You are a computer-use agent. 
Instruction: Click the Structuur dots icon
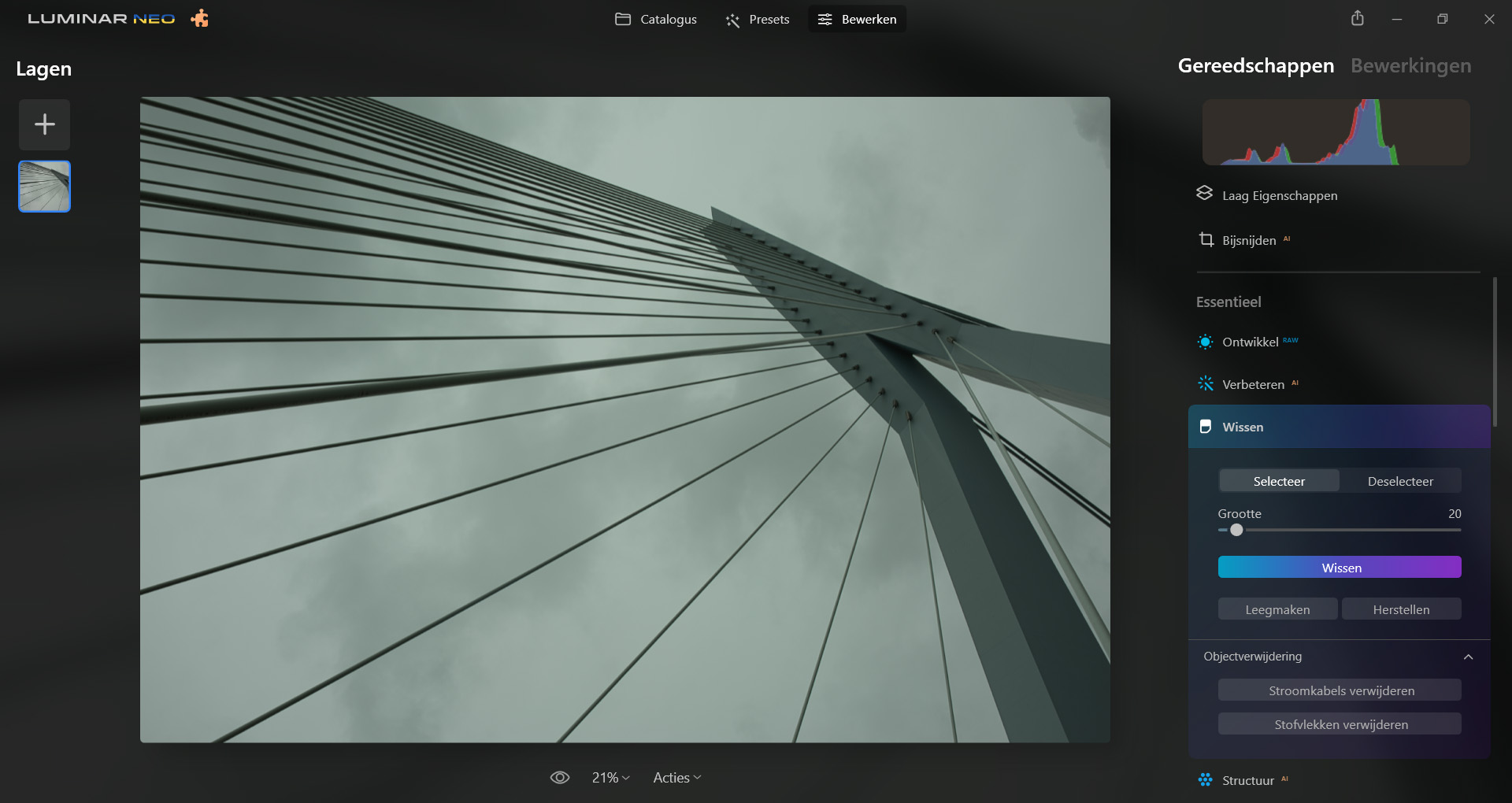(1205, 780)
